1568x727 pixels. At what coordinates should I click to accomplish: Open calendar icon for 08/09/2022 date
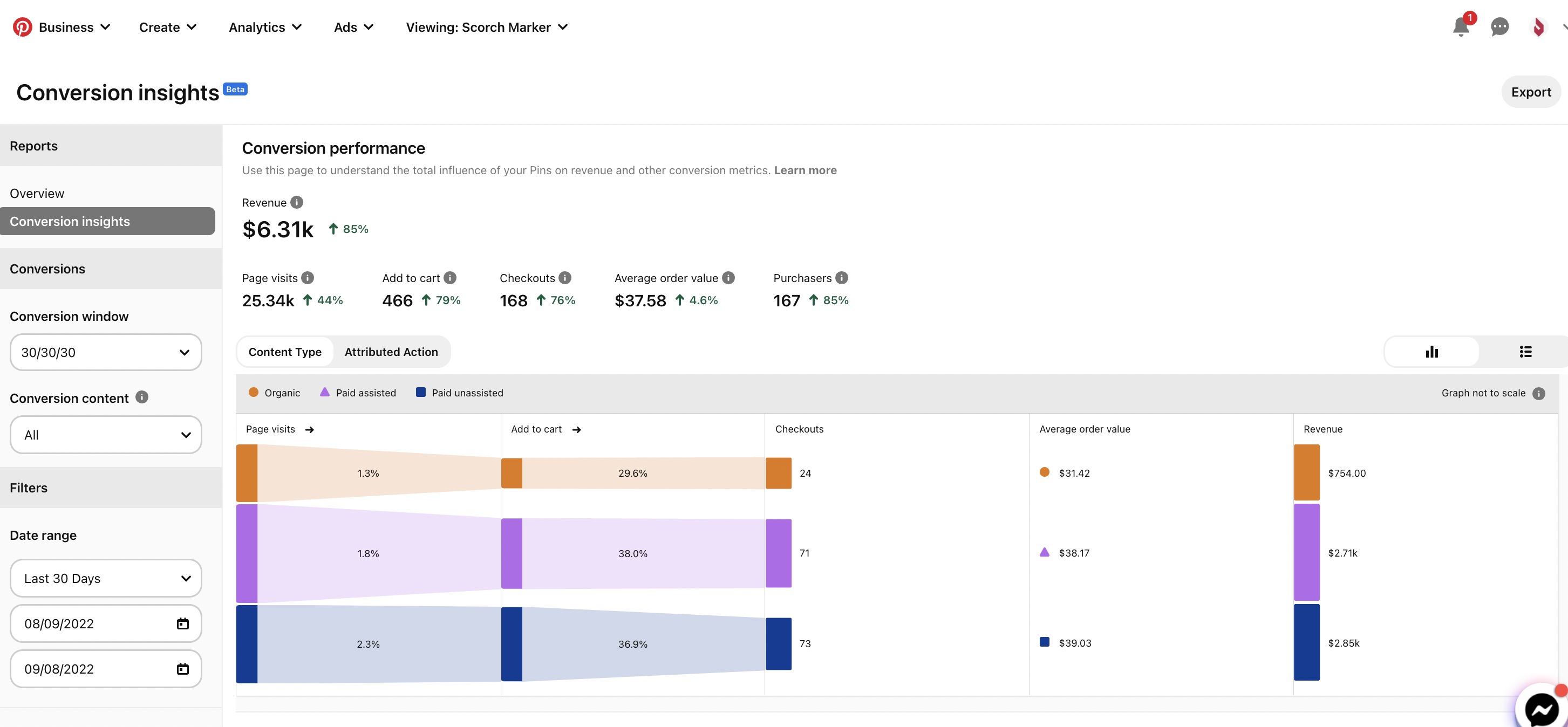tap(182, 623)
